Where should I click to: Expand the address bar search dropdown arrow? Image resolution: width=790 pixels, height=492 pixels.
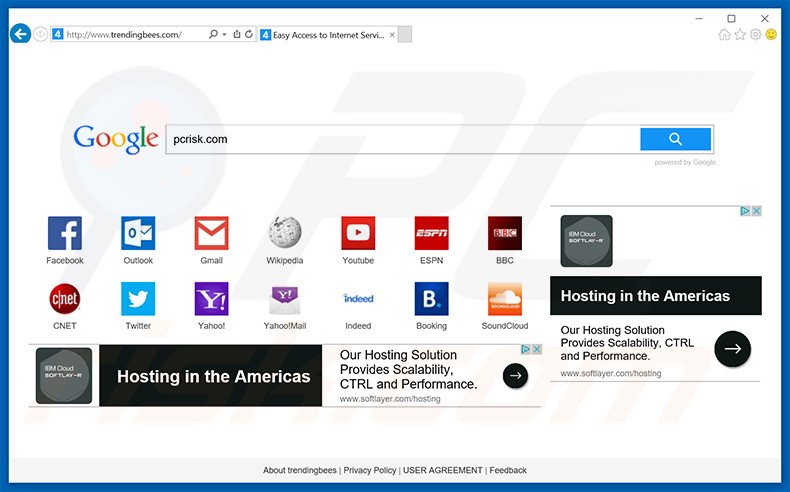(x=225, y=34)
